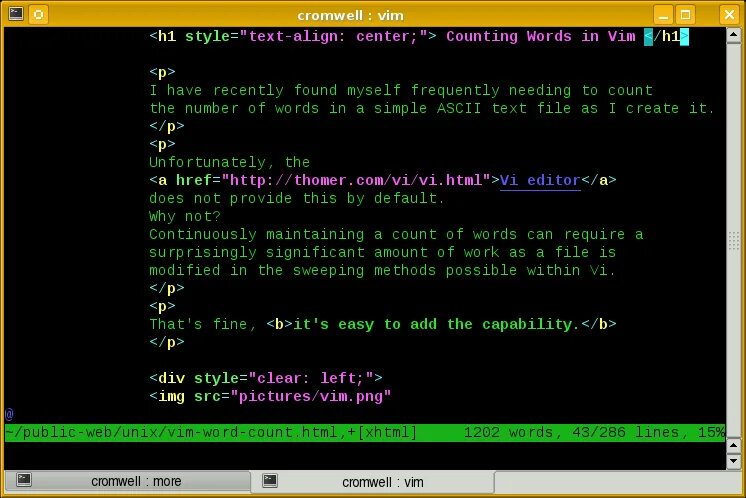This screenshot has height=498, width=746.
Task: Click the title text 'Counting Words in Vim'
Action: 540,37
